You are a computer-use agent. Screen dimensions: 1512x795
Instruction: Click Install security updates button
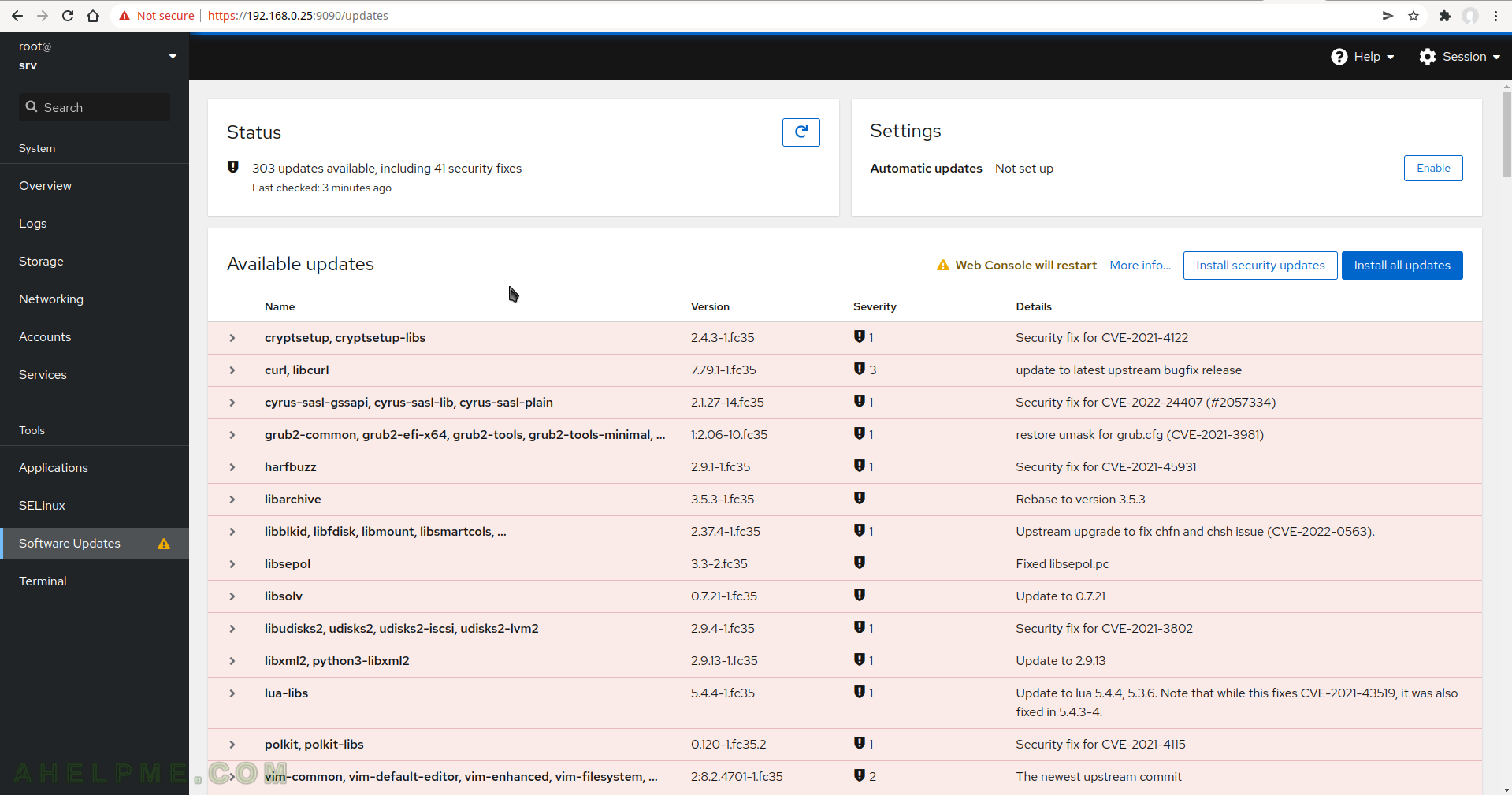[x=1260, y=266]
